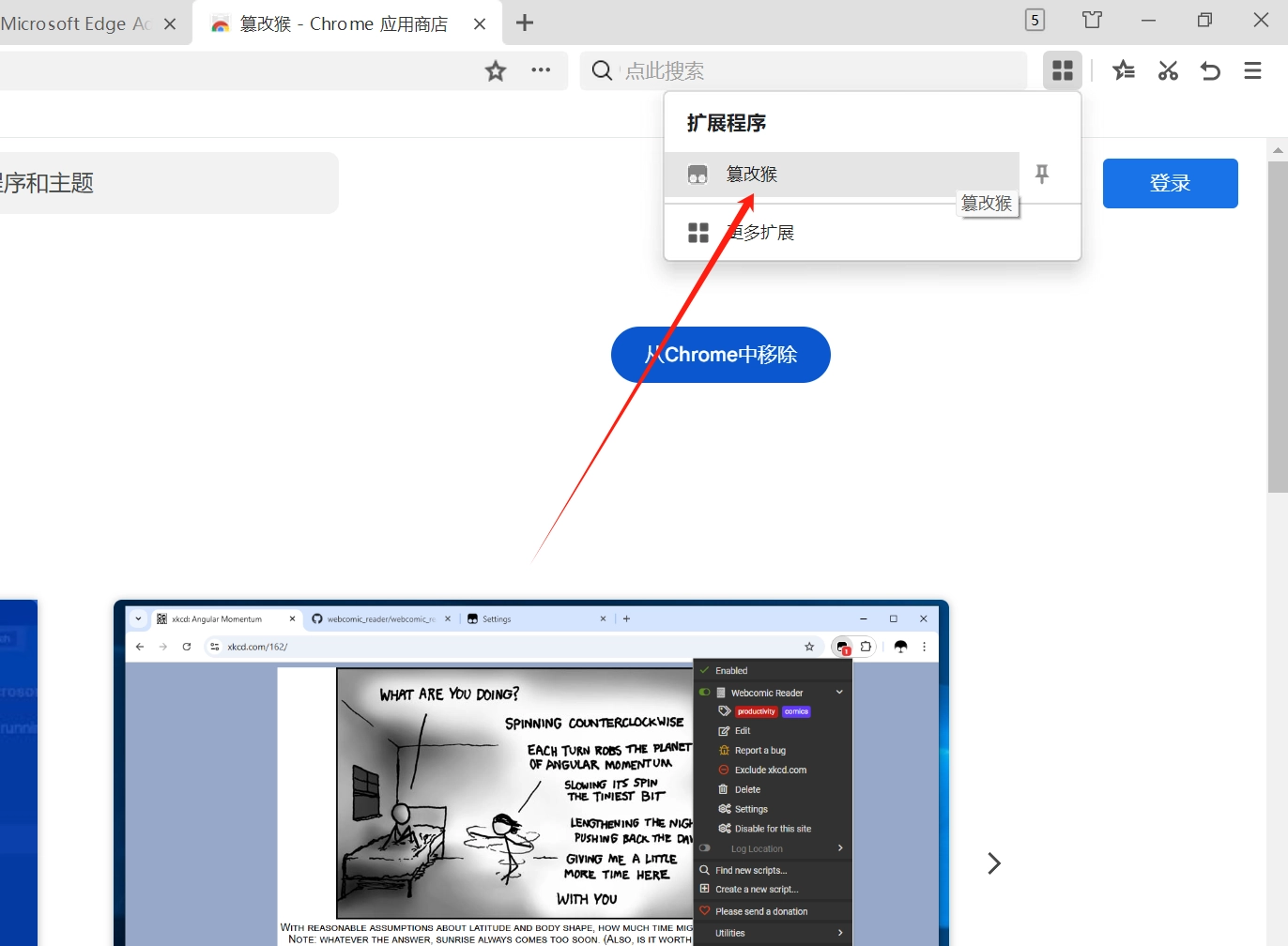This screenshot has height=946, width=1288.
Task: Click the 从Chrome中移除 button
Action: [x=721, y=355]
